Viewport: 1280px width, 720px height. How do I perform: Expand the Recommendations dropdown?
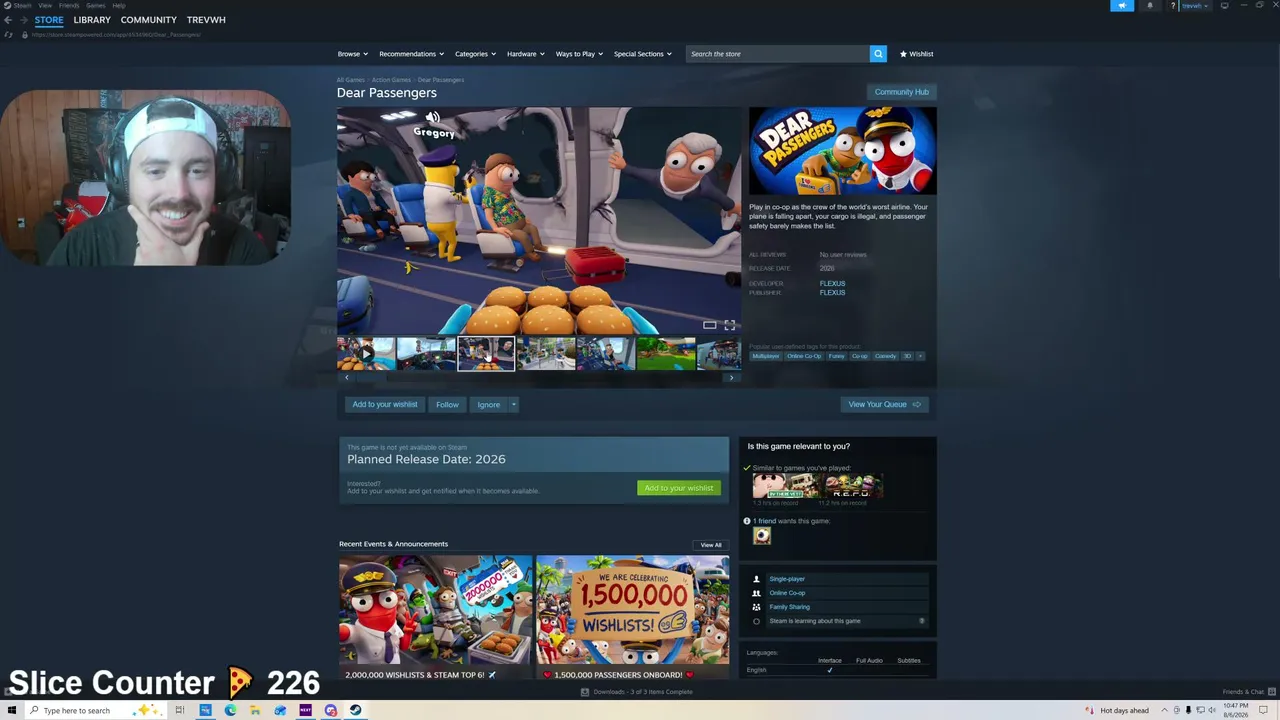(411, 54)
